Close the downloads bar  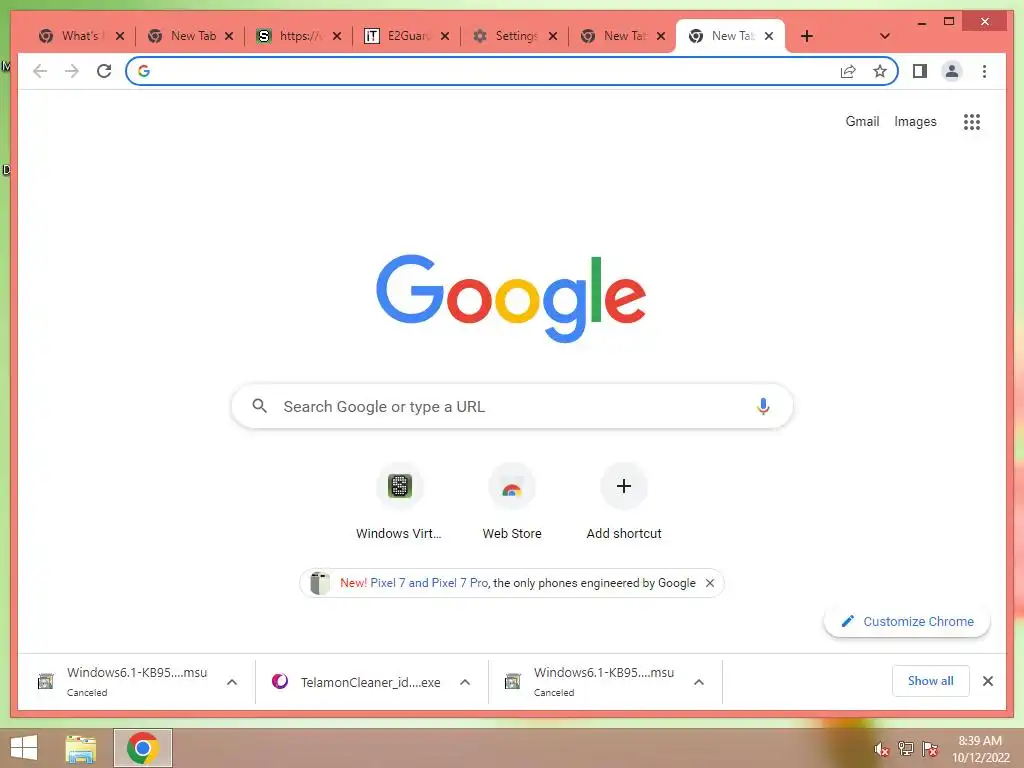[987, 681]
